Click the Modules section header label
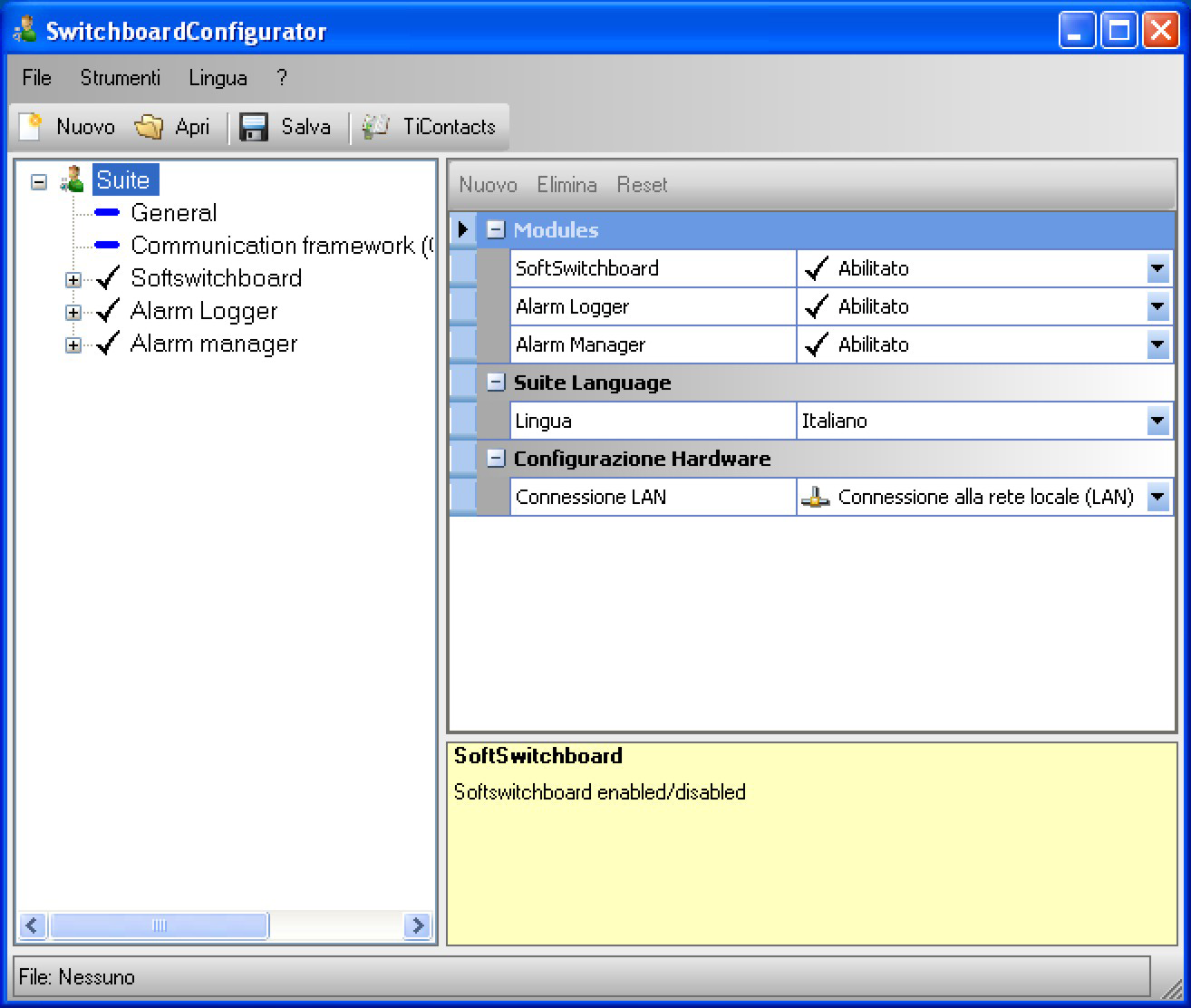Image resolution: width=1191 pixels, height=1008 pixels. (x=556, y=230)
